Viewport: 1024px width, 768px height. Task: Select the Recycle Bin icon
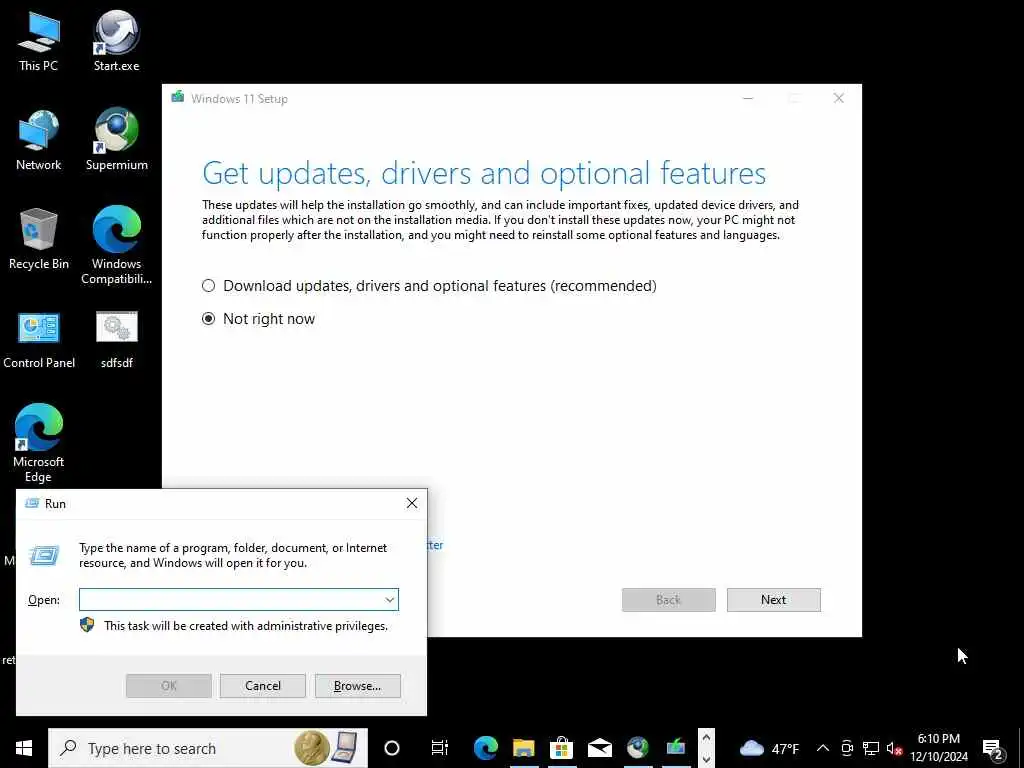[x=39, y=239]
